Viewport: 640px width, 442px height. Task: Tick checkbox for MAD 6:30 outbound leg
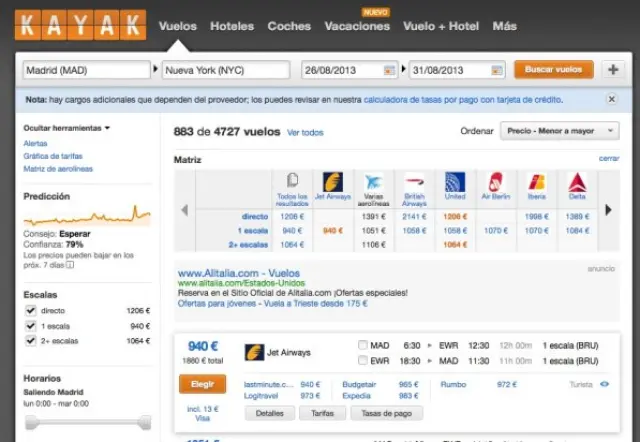pyautogui.click(x=362, y=345)
